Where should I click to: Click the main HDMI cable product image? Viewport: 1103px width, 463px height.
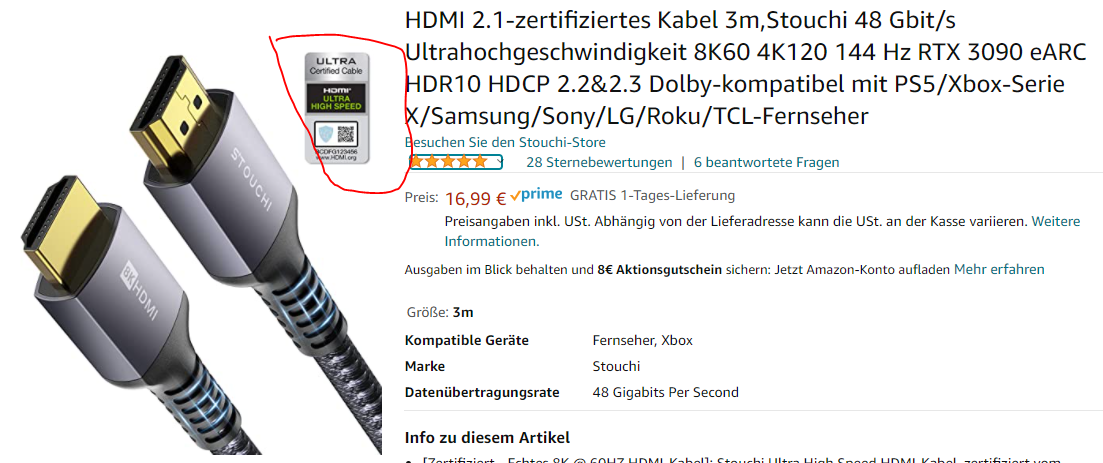[x=191, y=253]
